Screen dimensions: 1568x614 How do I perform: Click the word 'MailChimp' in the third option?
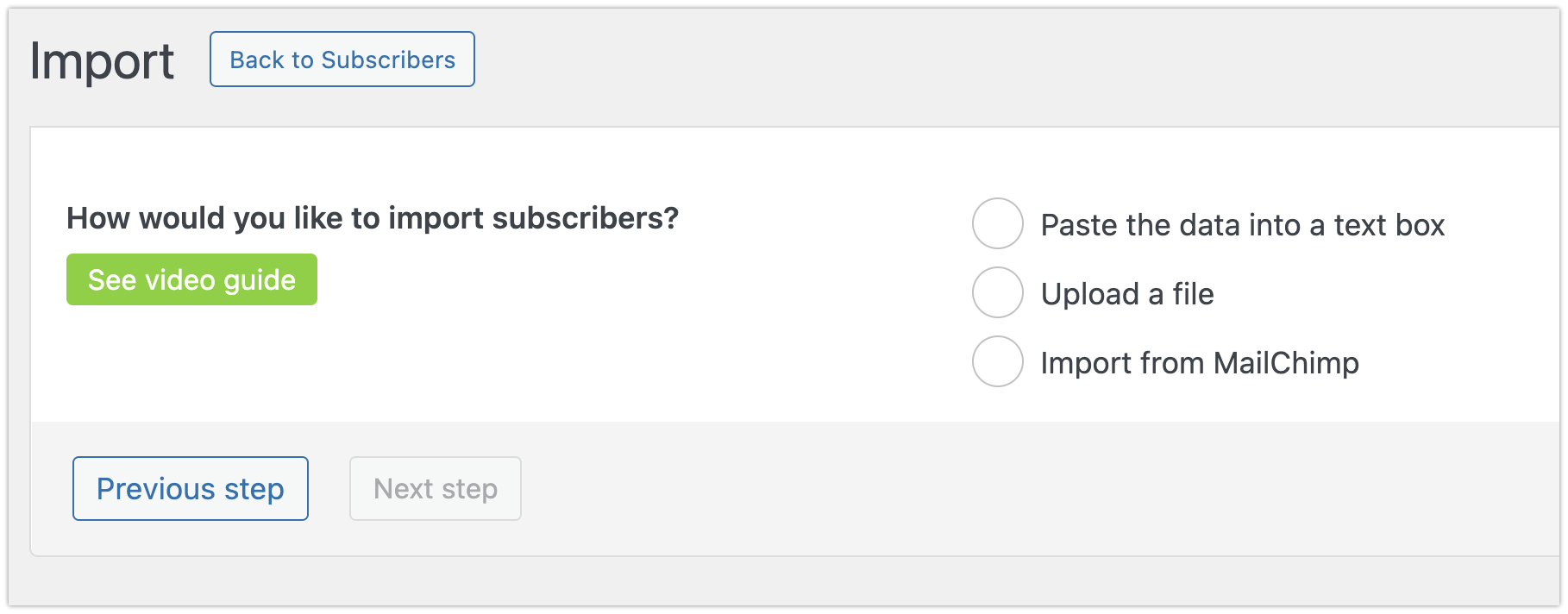point(1285,363)
